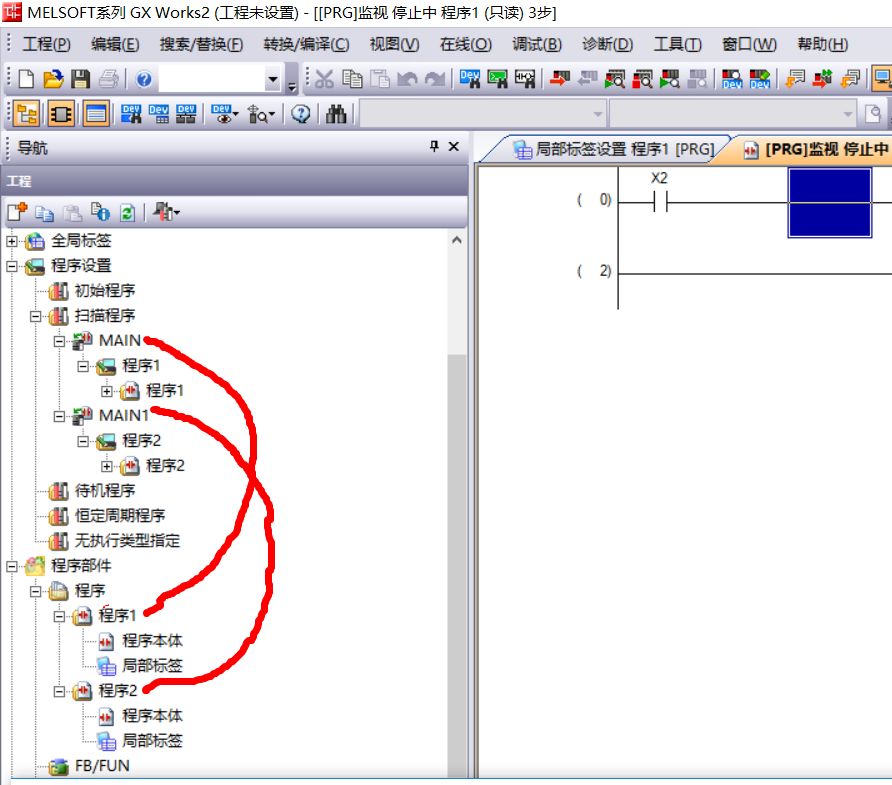
Task: Open the dropdown arrow beside the Help icon
Action: (273, 80)
